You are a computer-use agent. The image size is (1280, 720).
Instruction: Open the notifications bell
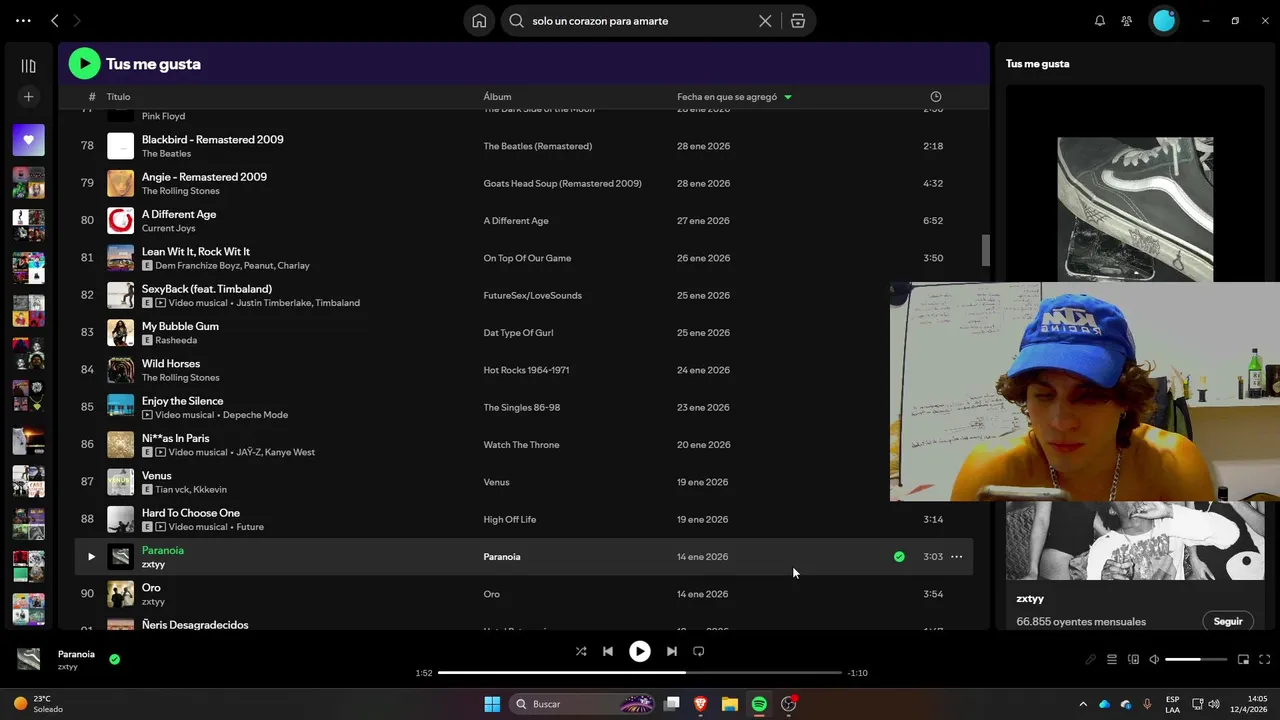click(1100, 21)
